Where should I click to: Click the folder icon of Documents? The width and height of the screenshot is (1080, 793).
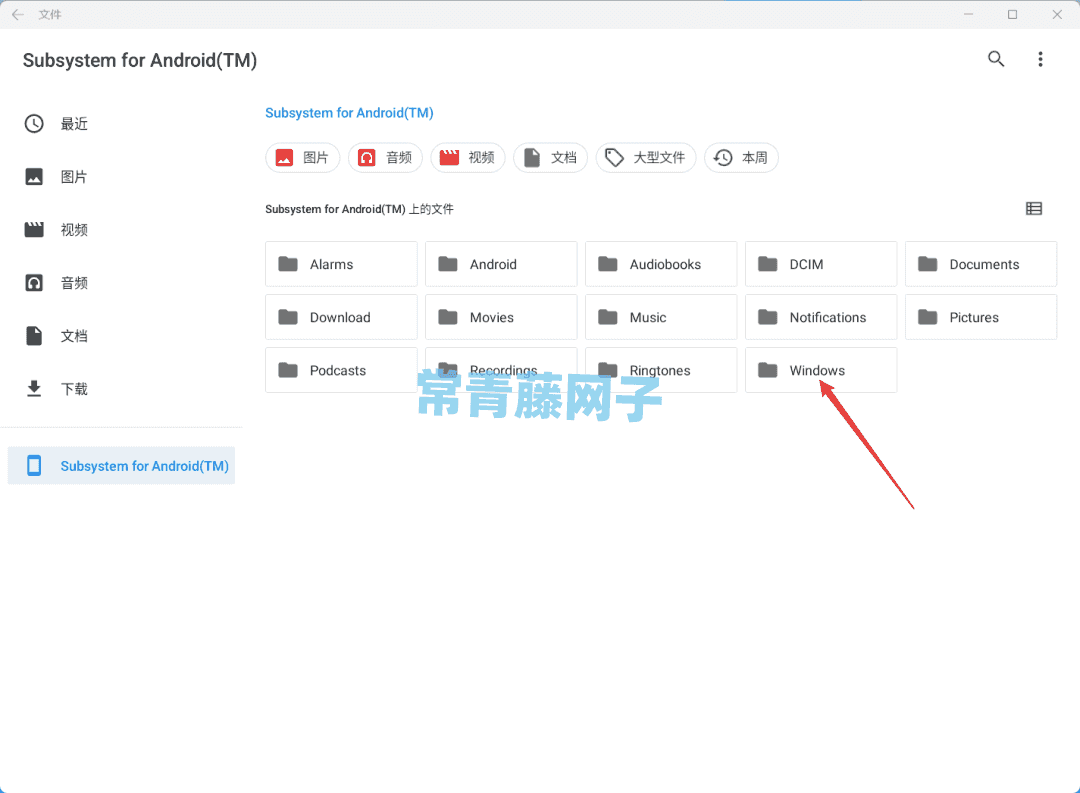point(928,264)
